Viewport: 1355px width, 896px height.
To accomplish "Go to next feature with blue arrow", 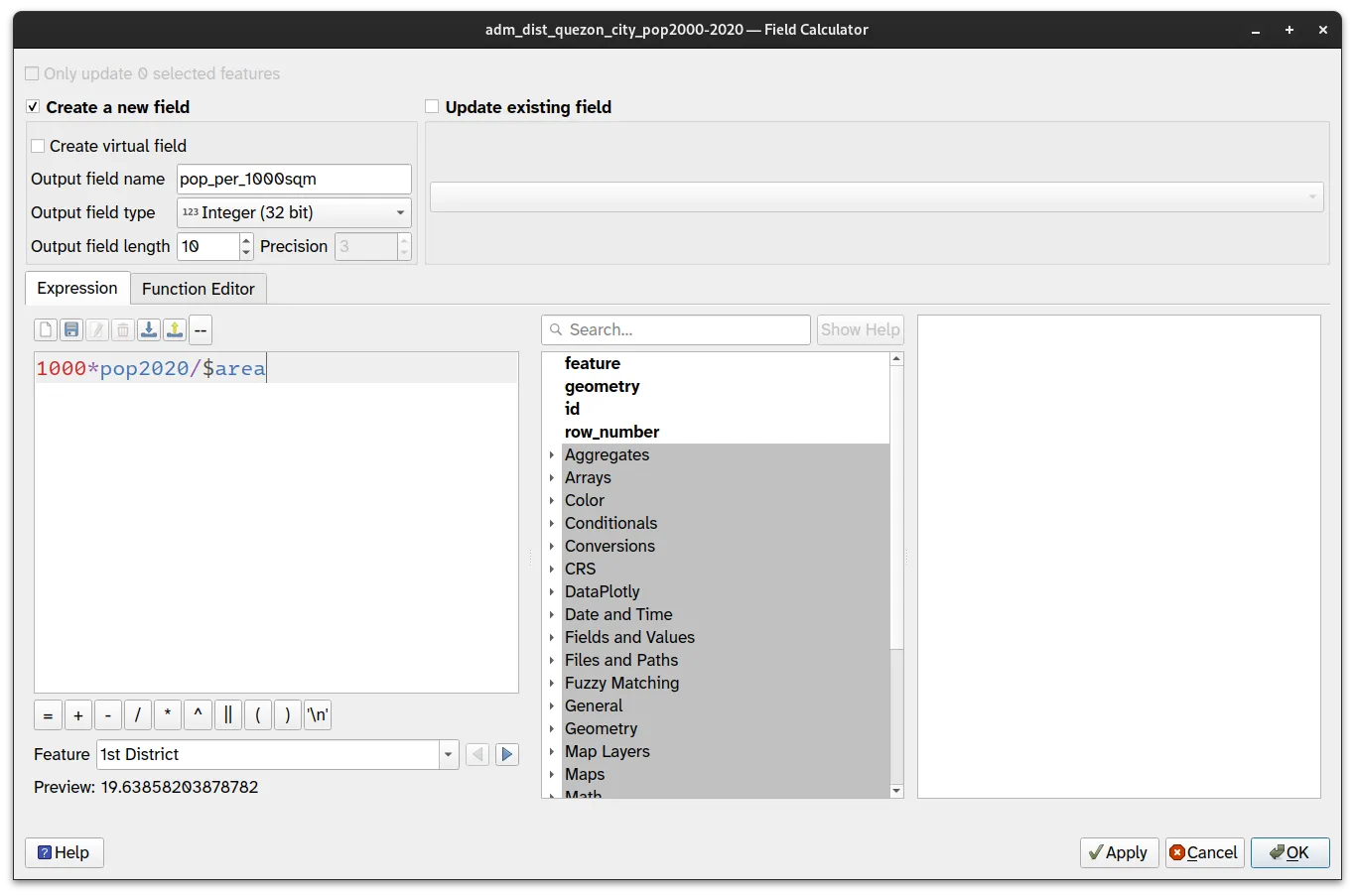I will (x=506, y=754).
